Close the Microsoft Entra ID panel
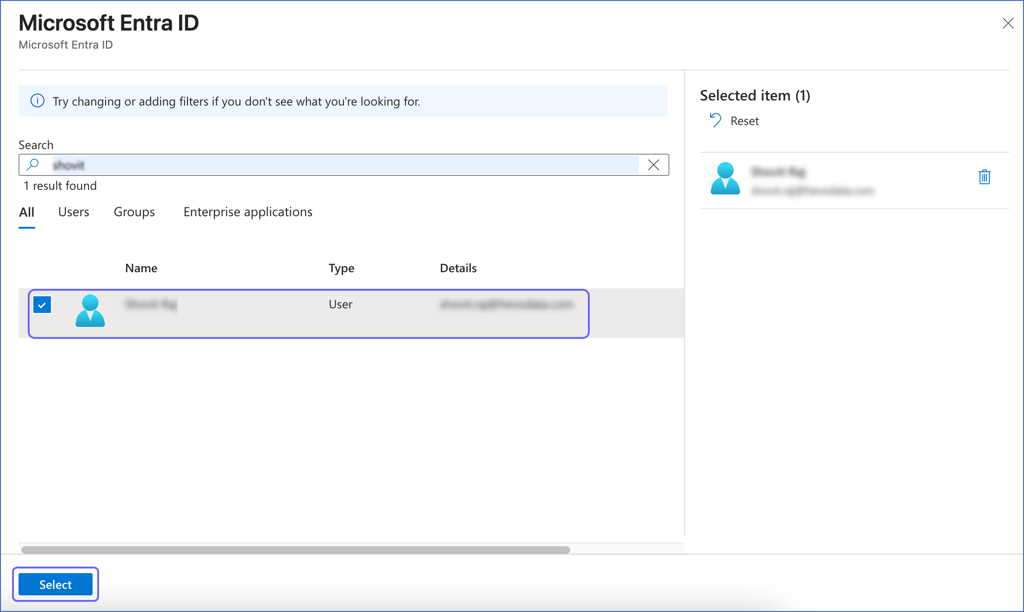1024x612 pixels. [1008, 24]
